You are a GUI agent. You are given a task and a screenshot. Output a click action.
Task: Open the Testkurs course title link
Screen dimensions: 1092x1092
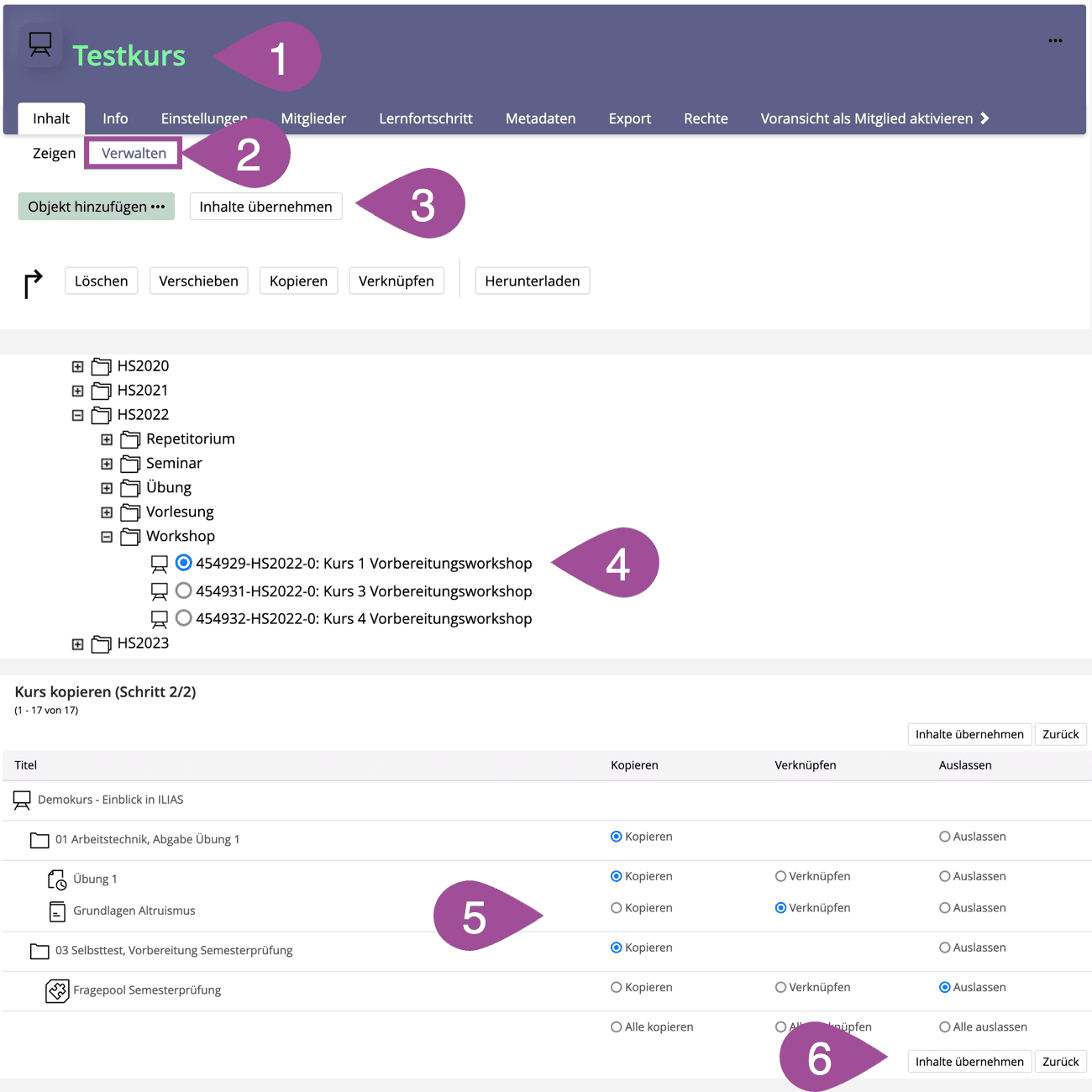(x=129, y=55)
